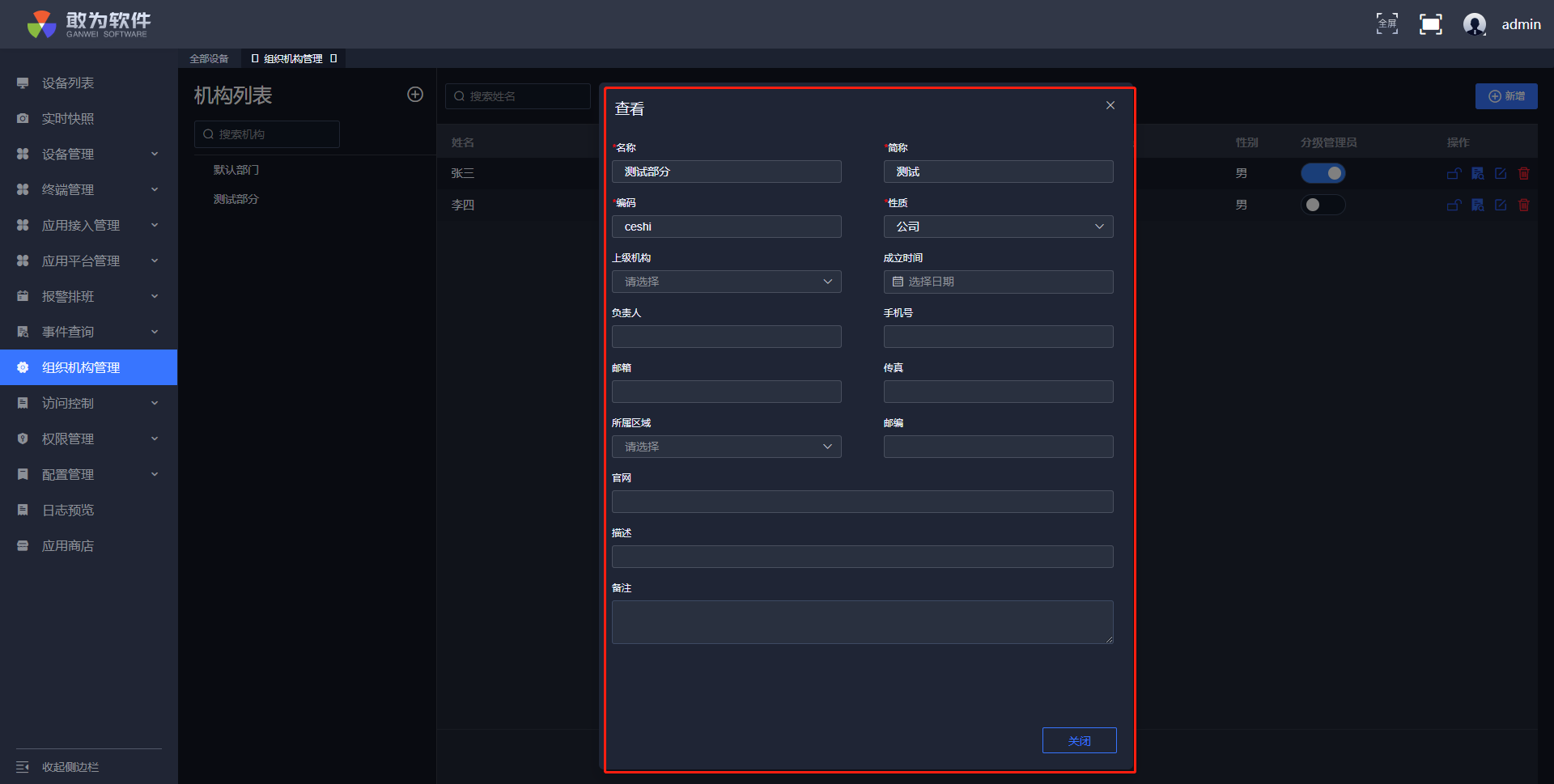Click the red delete icon in 张三's row
The height and width of the screenshot is (784, 1554).
click(x=1524, y=173)
